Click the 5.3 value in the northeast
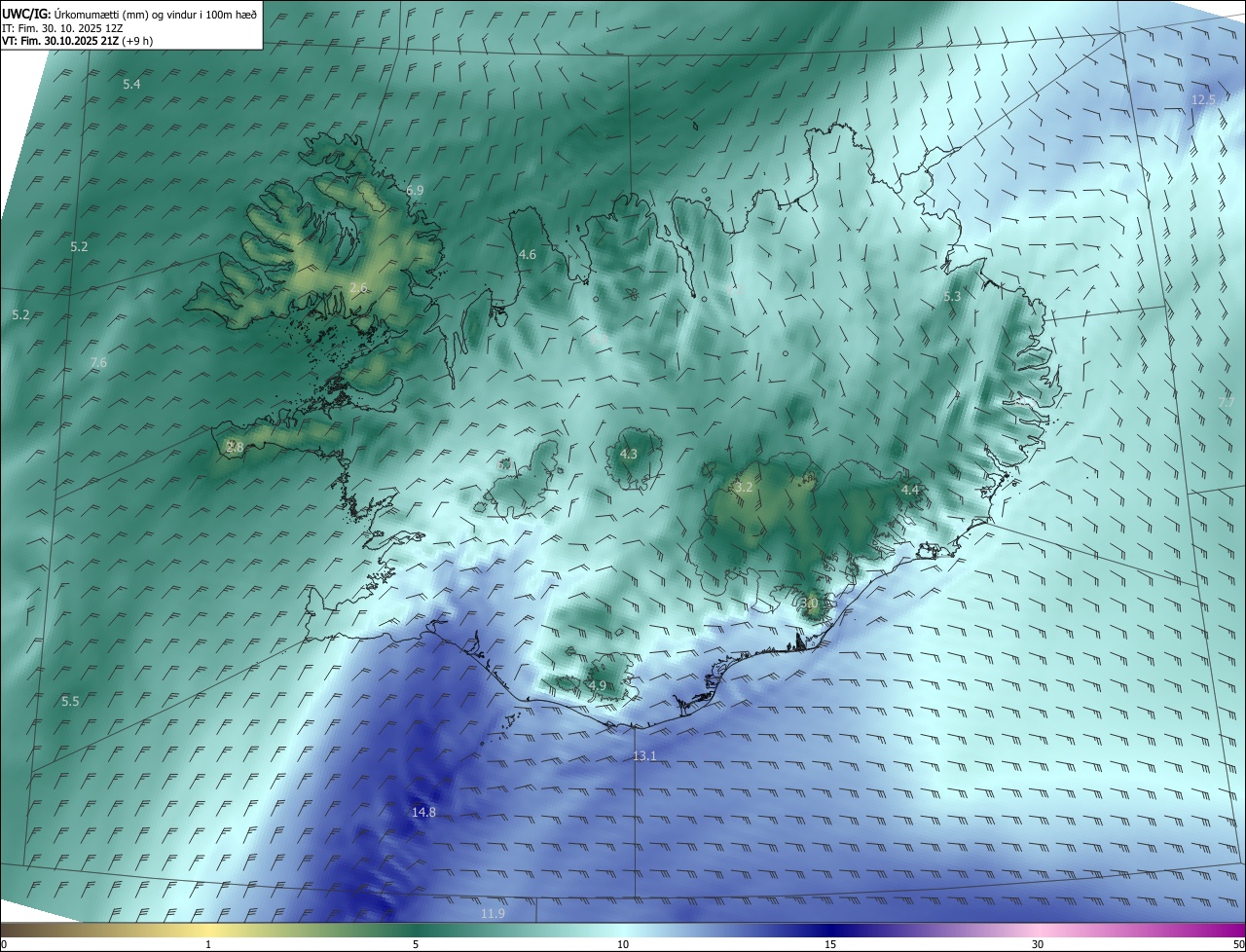 (x=952, y=296)
